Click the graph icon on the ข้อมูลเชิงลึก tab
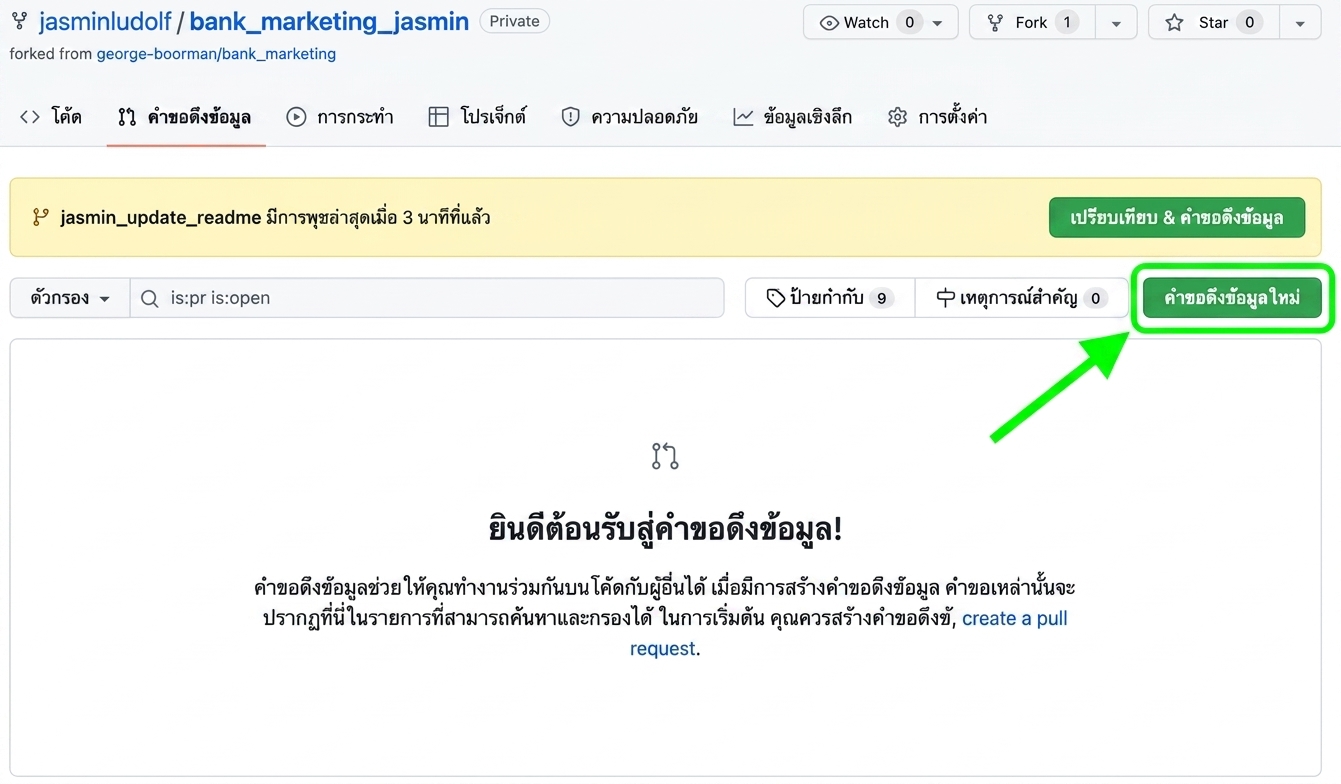The image size is (1341, 784). [x=743, y=117]
